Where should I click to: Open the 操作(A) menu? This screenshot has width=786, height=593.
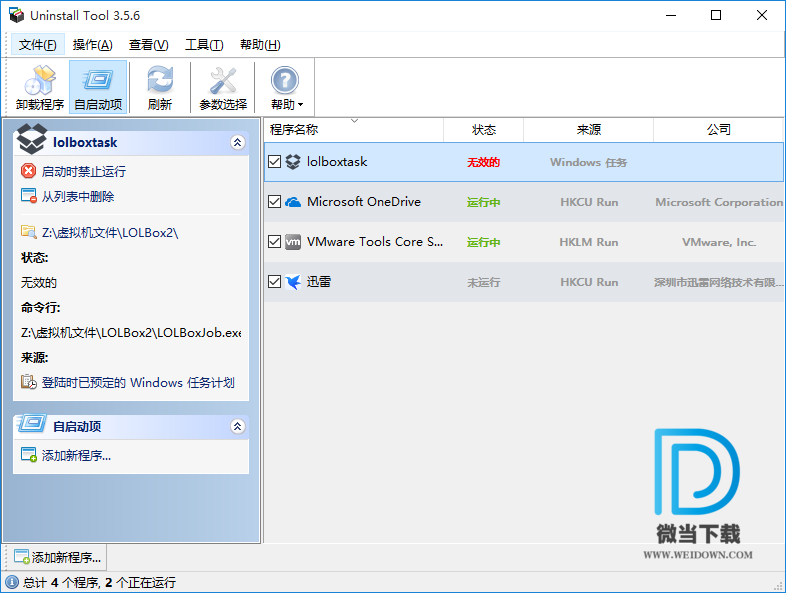pos(92,45)
